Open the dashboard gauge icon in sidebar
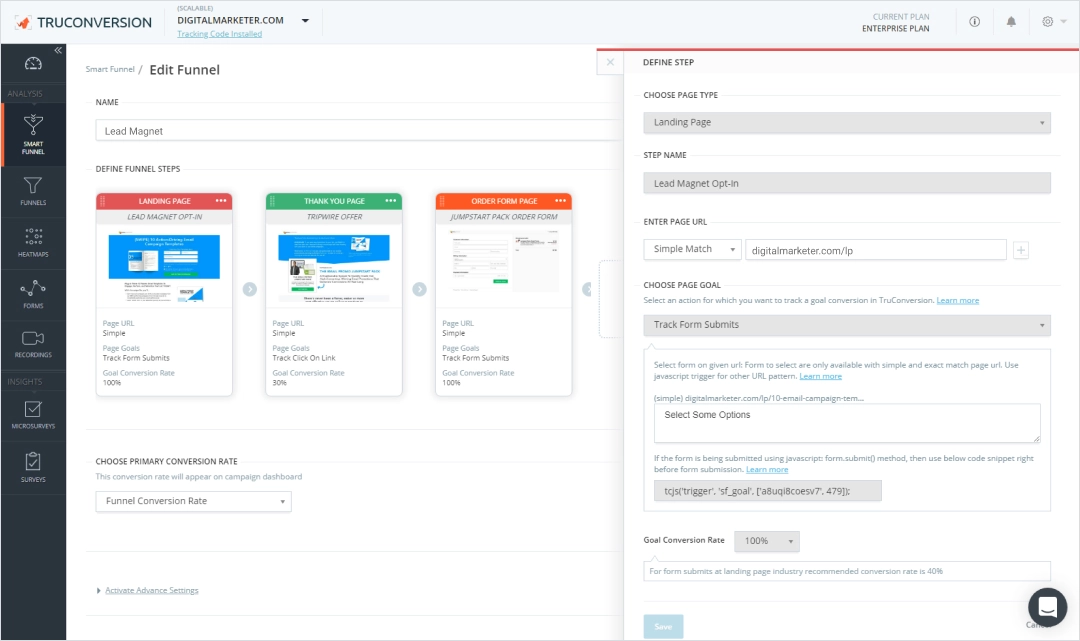 (x=33, y=65)
